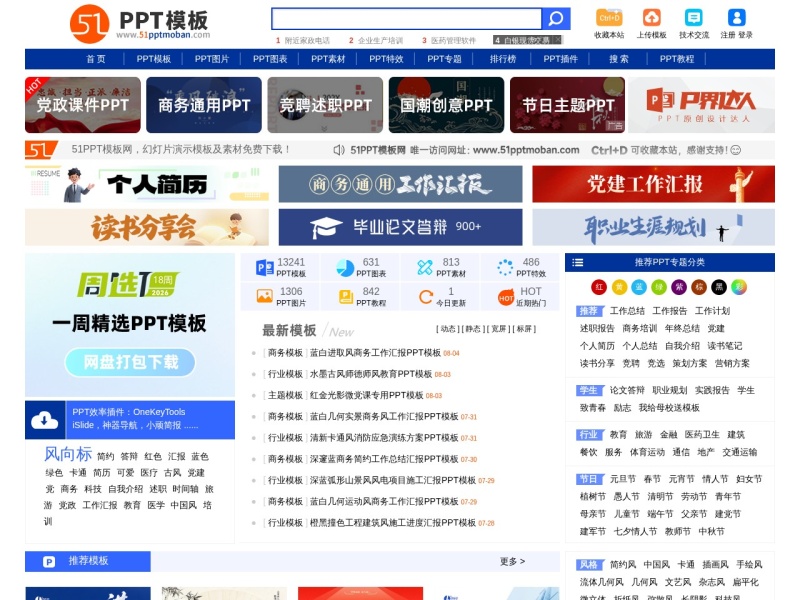Open the 工作总结 category link
The image size is (800, 600).
(x=627, y=311)
